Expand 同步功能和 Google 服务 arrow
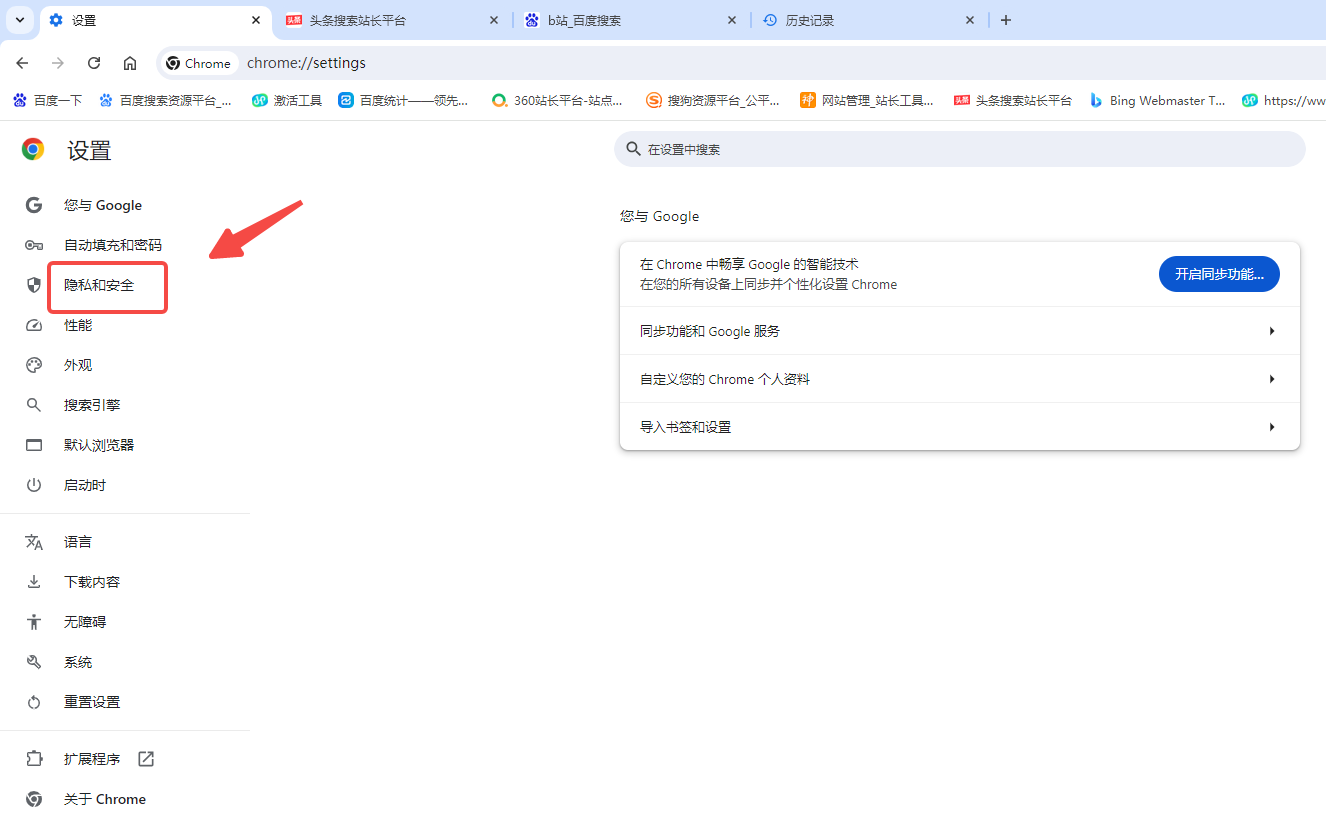 (1272, 331)
